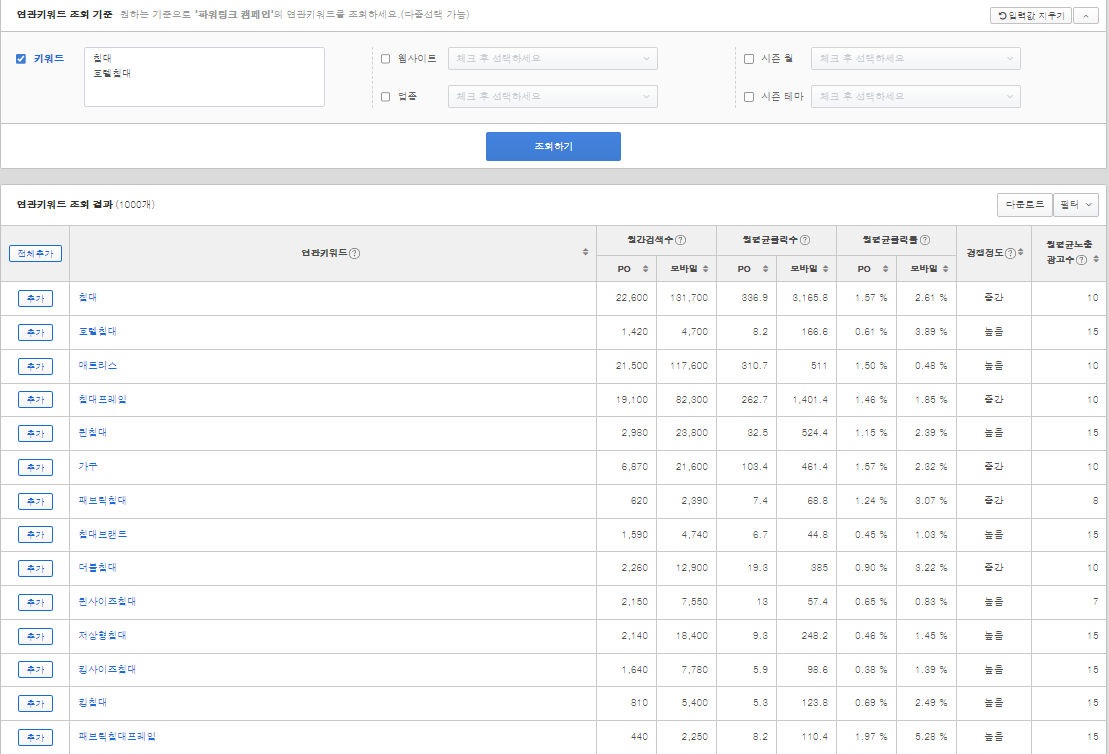Open the 퀸사이즈침대 keyword link
The height and width of the screenshot is (754, 1109).
(x=108, y=601)
